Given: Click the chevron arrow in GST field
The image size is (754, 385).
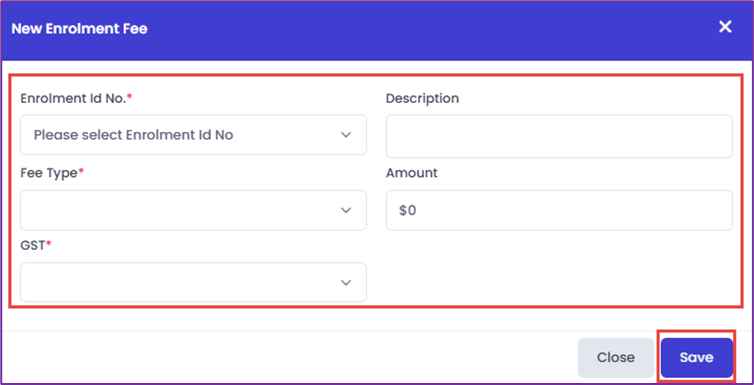Looking at the screenshot, I should pyautogui.click(x=346, y=283).
